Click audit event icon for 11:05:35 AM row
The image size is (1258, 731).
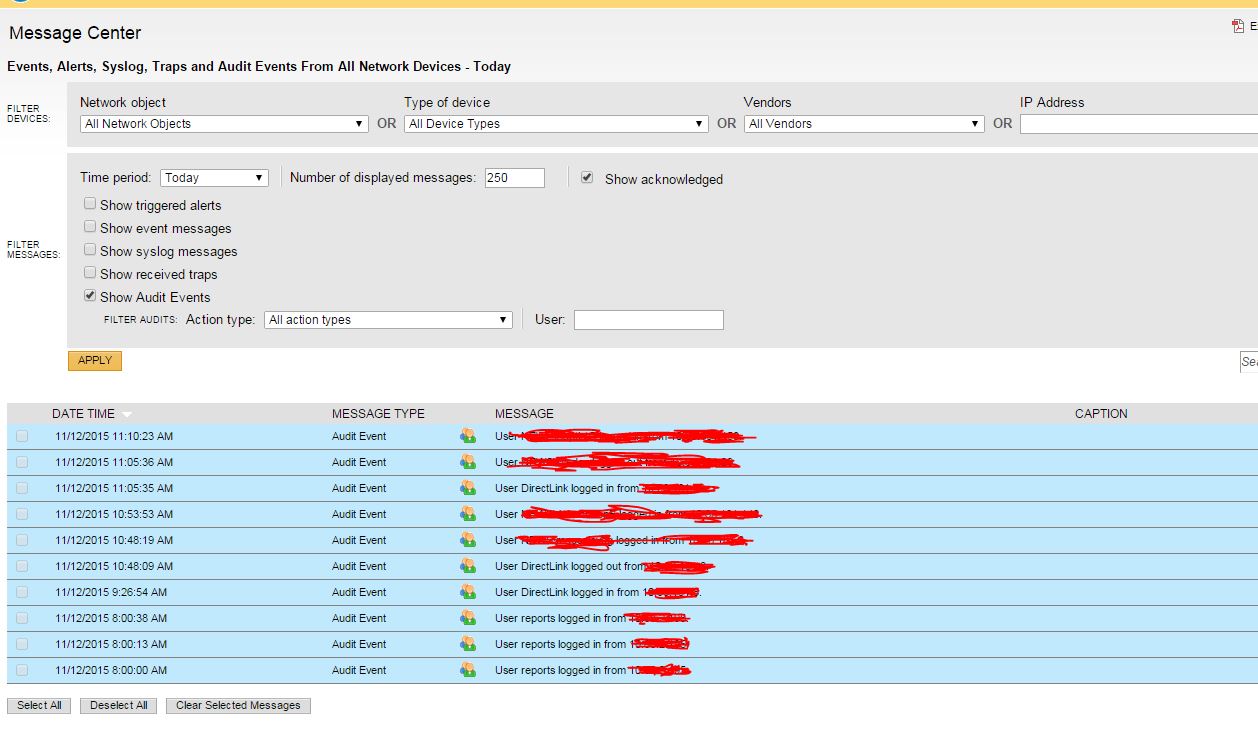tap(467, 488)
